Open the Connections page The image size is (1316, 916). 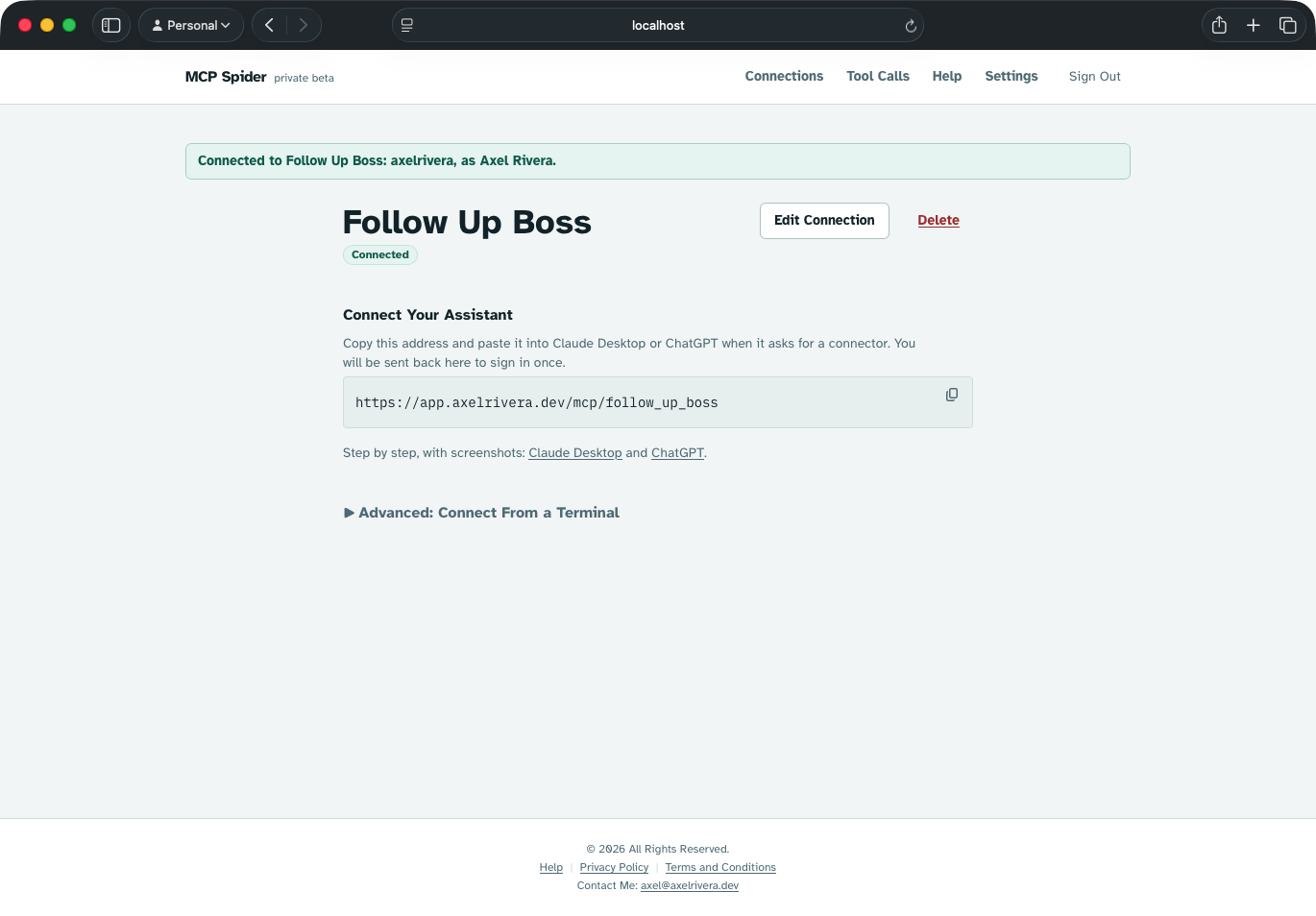[x=784, y=76]
